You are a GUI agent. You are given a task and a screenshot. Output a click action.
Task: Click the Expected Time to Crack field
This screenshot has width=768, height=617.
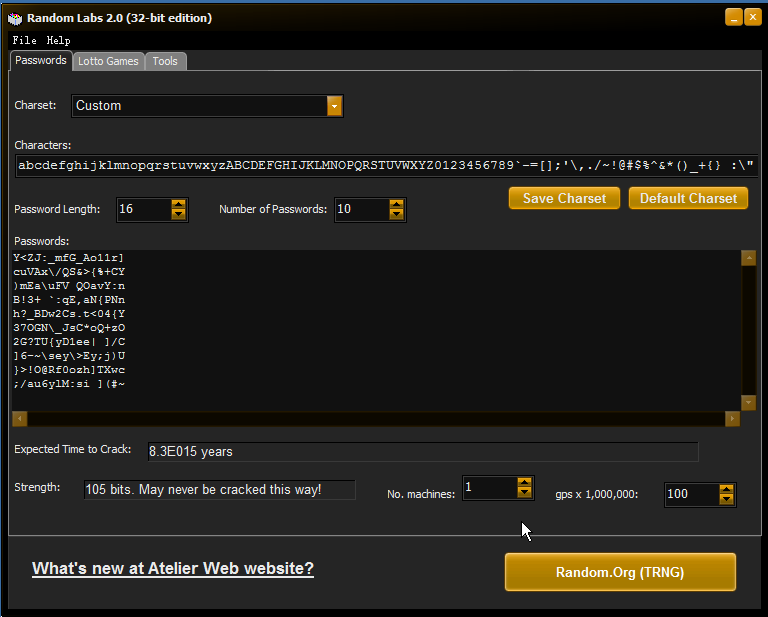423,451
